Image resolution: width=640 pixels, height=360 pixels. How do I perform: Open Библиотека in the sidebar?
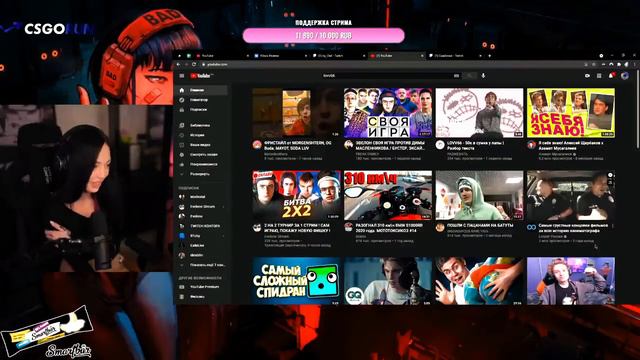pyautogui.click(x=202, y=125)
